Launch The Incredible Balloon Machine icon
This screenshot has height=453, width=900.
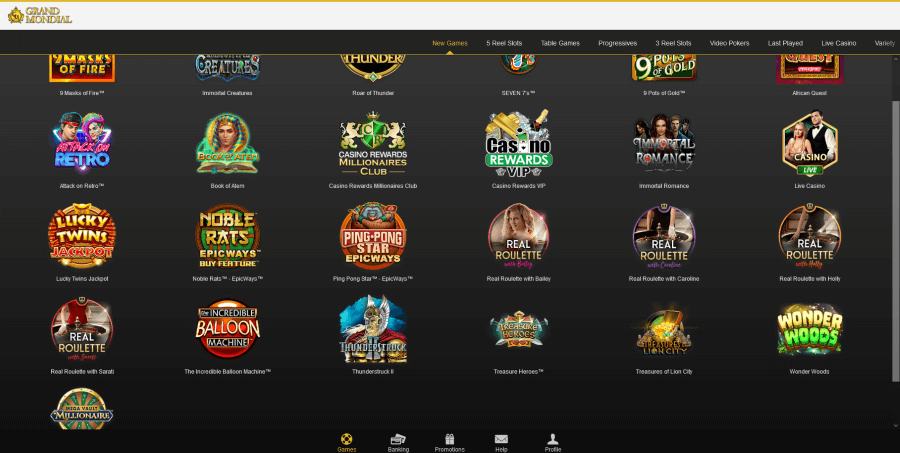(227, 328)
